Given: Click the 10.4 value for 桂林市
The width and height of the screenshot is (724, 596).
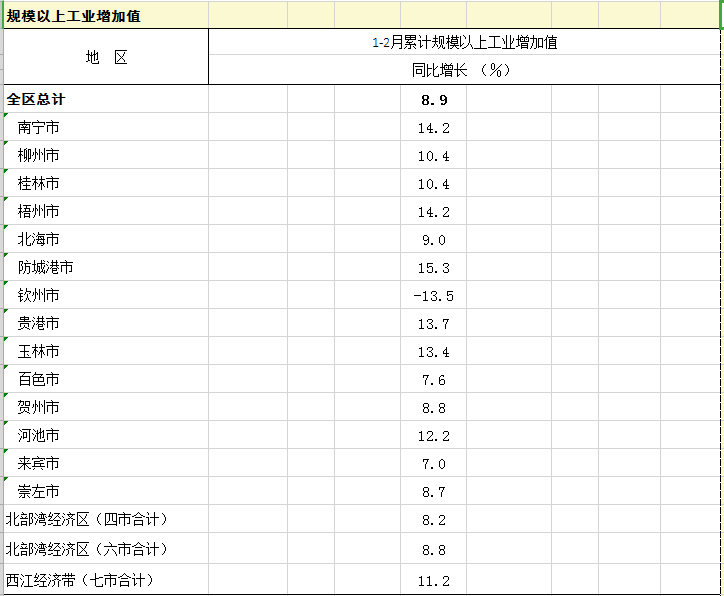Looking at the screenshot, I should click(434, 184).
